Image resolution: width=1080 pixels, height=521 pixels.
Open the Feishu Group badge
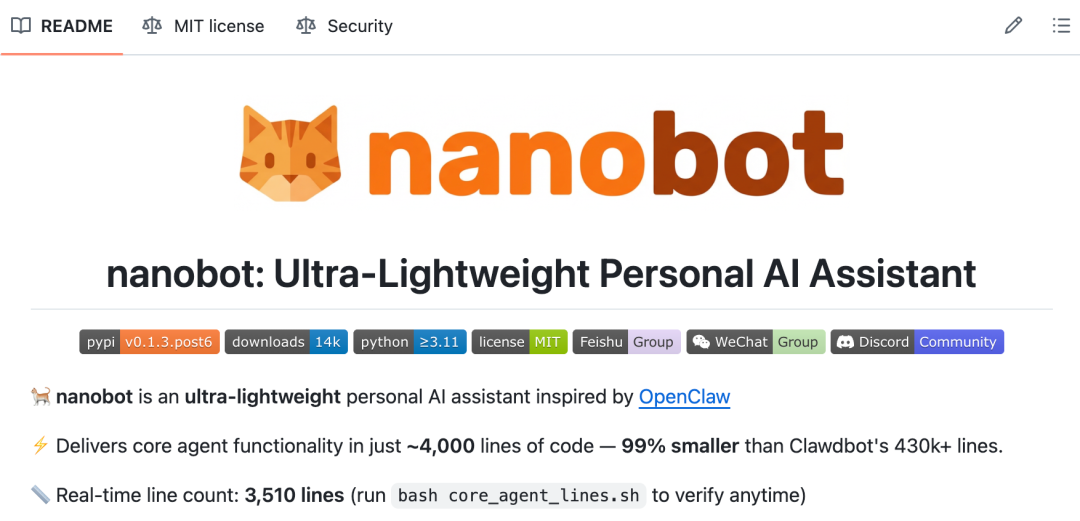click(x=626, y=342)
